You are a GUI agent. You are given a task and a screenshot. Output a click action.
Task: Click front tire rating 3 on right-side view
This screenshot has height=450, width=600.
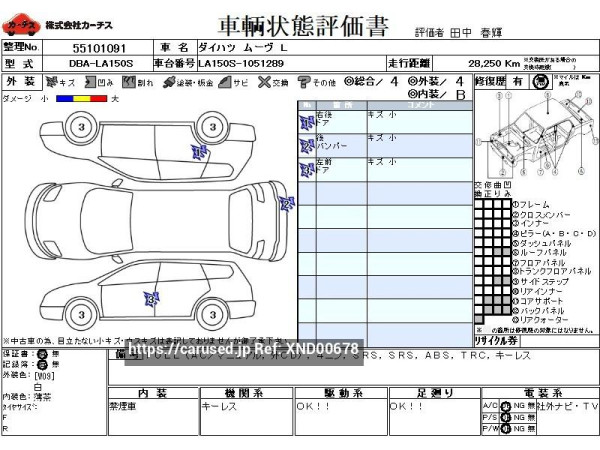coord(82,127)
